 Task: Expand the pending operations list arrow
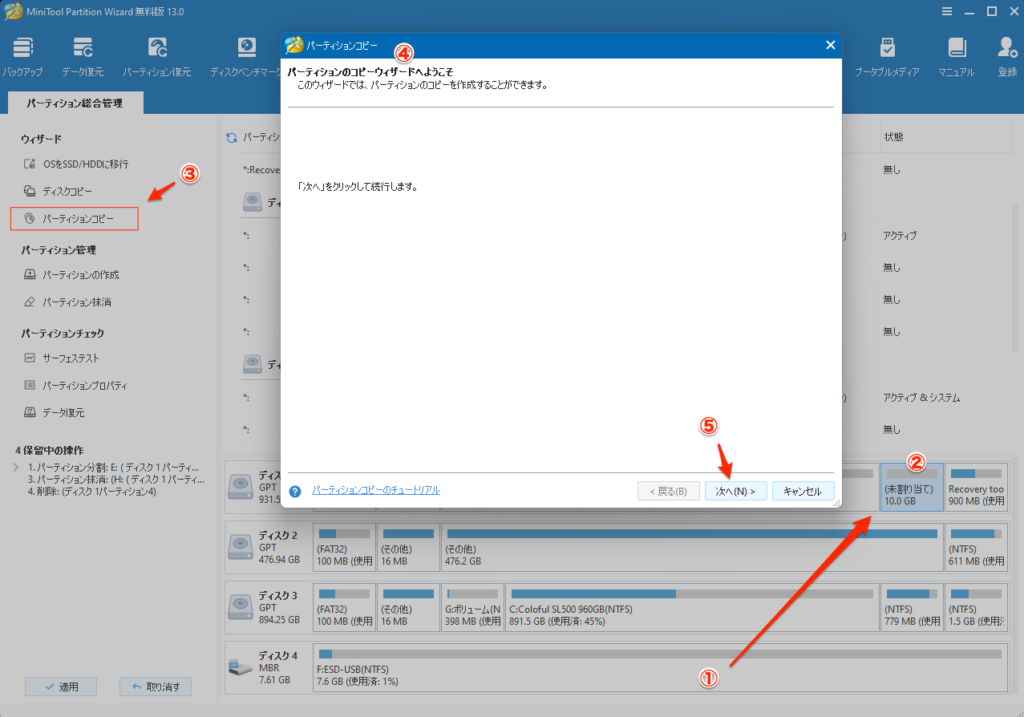[x=14, y=467]
